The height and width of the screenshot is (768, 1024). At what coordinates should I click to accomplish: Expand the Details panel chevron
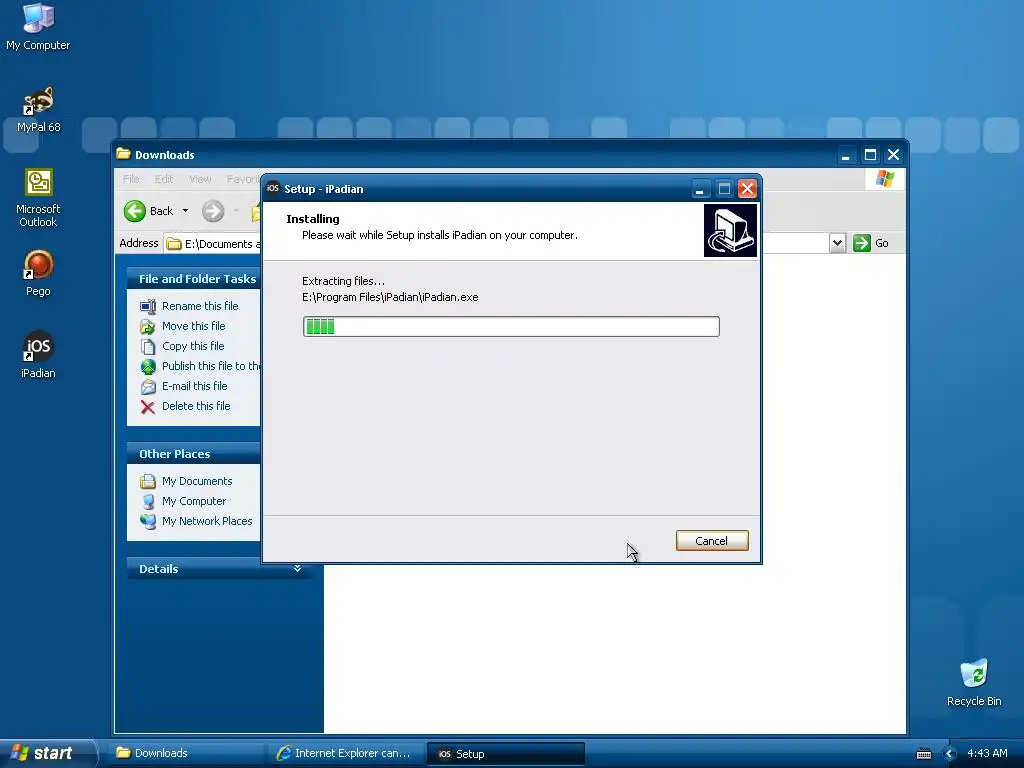point(297,569)
